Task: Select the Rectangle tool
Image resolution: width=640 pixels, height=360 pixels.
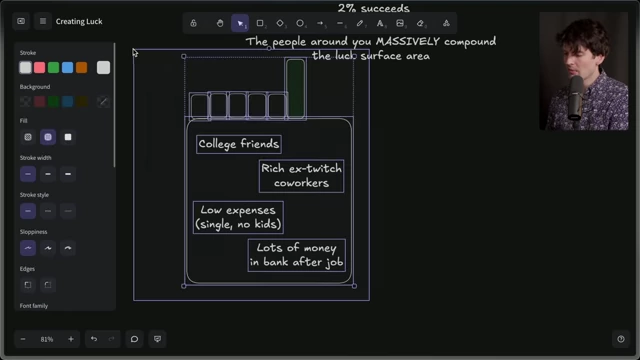Action: (x=260, y=23)
